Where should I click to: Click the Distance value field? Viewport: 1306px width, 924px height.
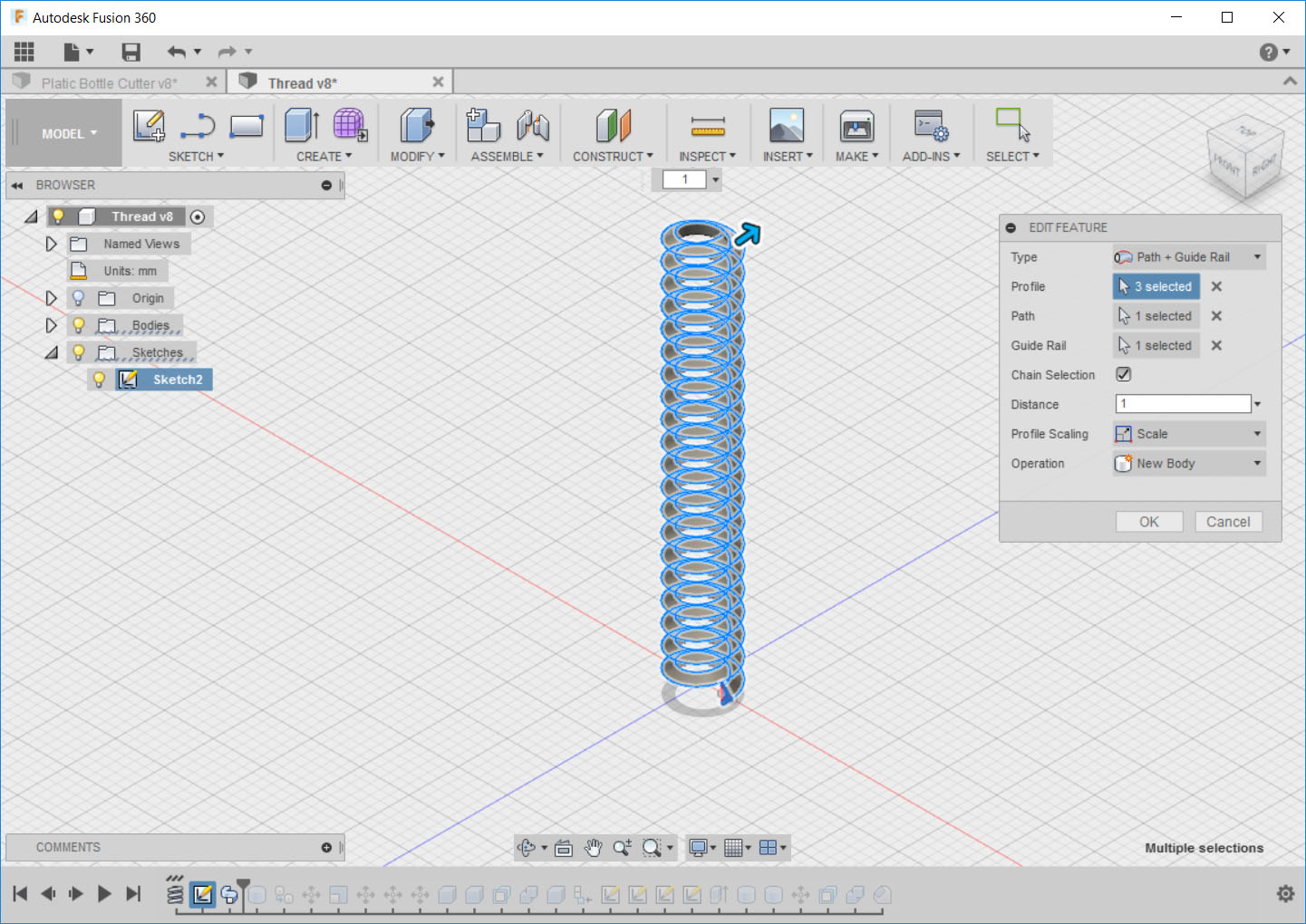point(1181,403)
